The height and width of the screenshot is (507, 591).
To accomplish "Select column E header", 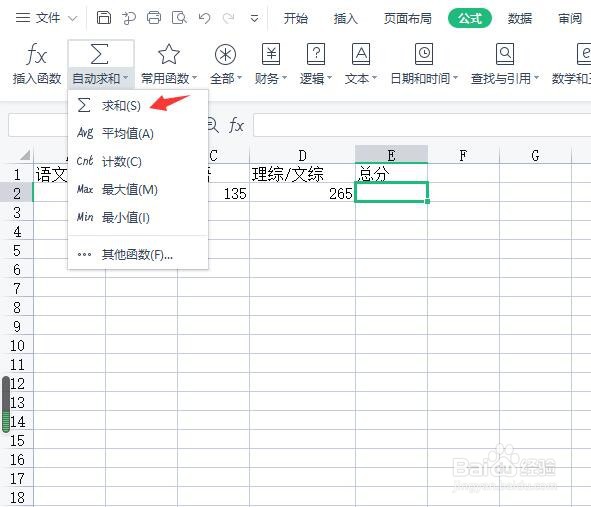I will click(x=391, y=155).
